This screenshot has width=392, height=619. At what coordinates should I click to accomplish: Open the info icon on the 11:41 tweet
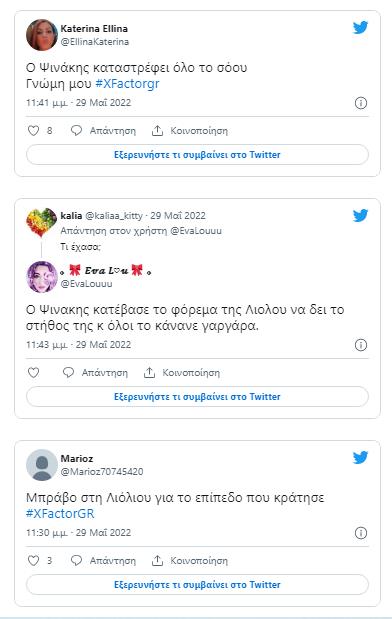click(360, 103)
